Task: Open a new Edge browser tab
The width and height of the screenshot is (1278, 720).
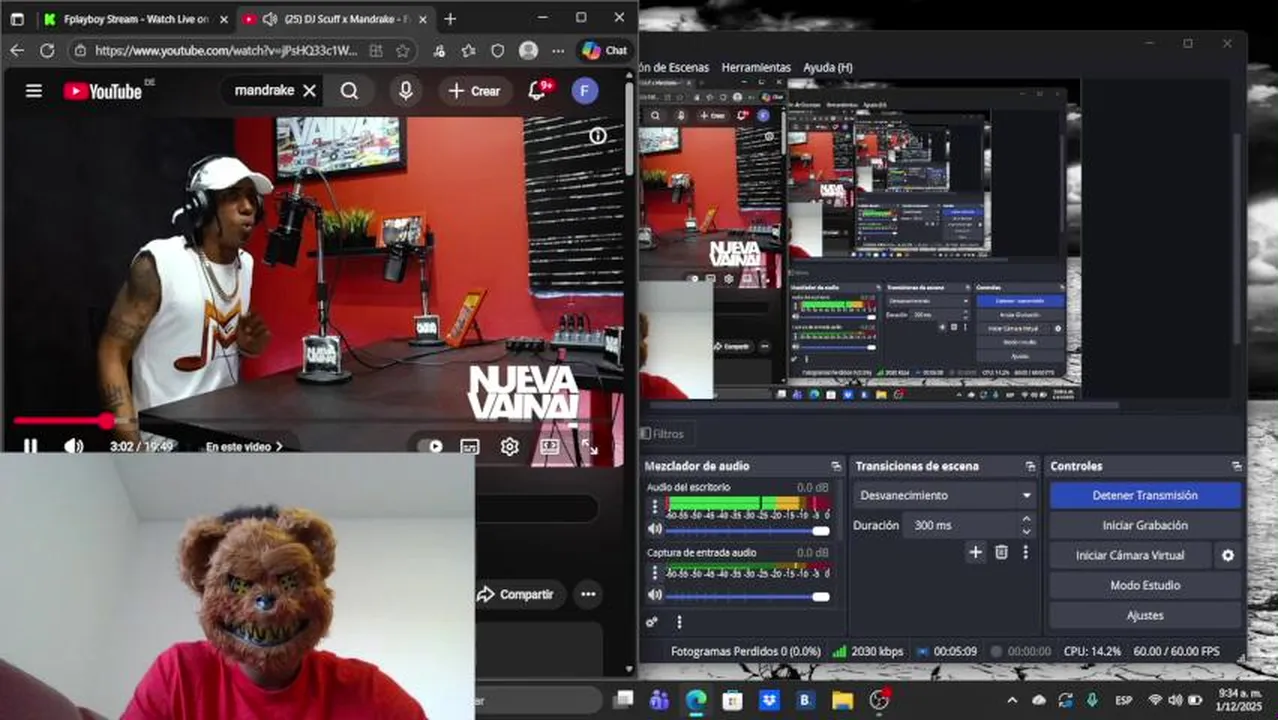Action: (x=450, y=19)
